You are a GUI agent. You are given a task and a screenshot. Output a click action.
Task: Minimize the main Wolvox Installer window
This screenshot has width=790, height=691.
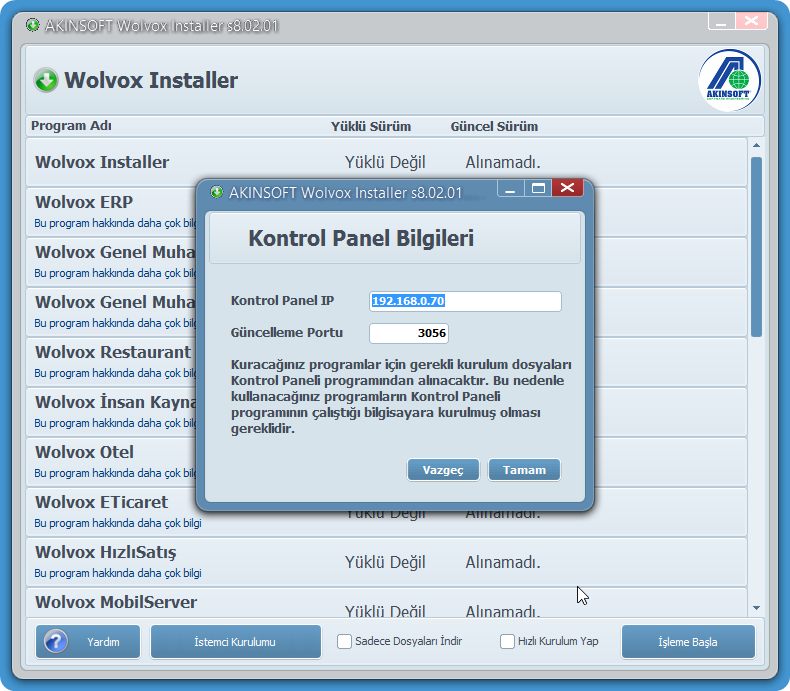721,21
